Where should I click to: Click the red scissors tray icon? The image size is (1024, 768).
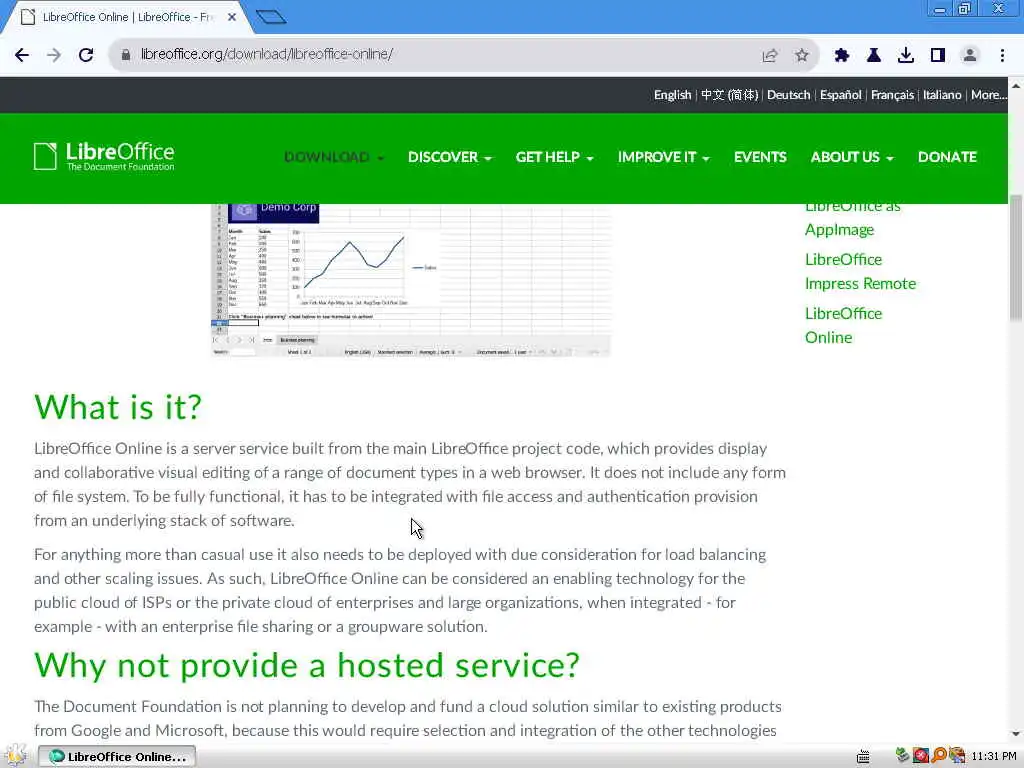921,756
